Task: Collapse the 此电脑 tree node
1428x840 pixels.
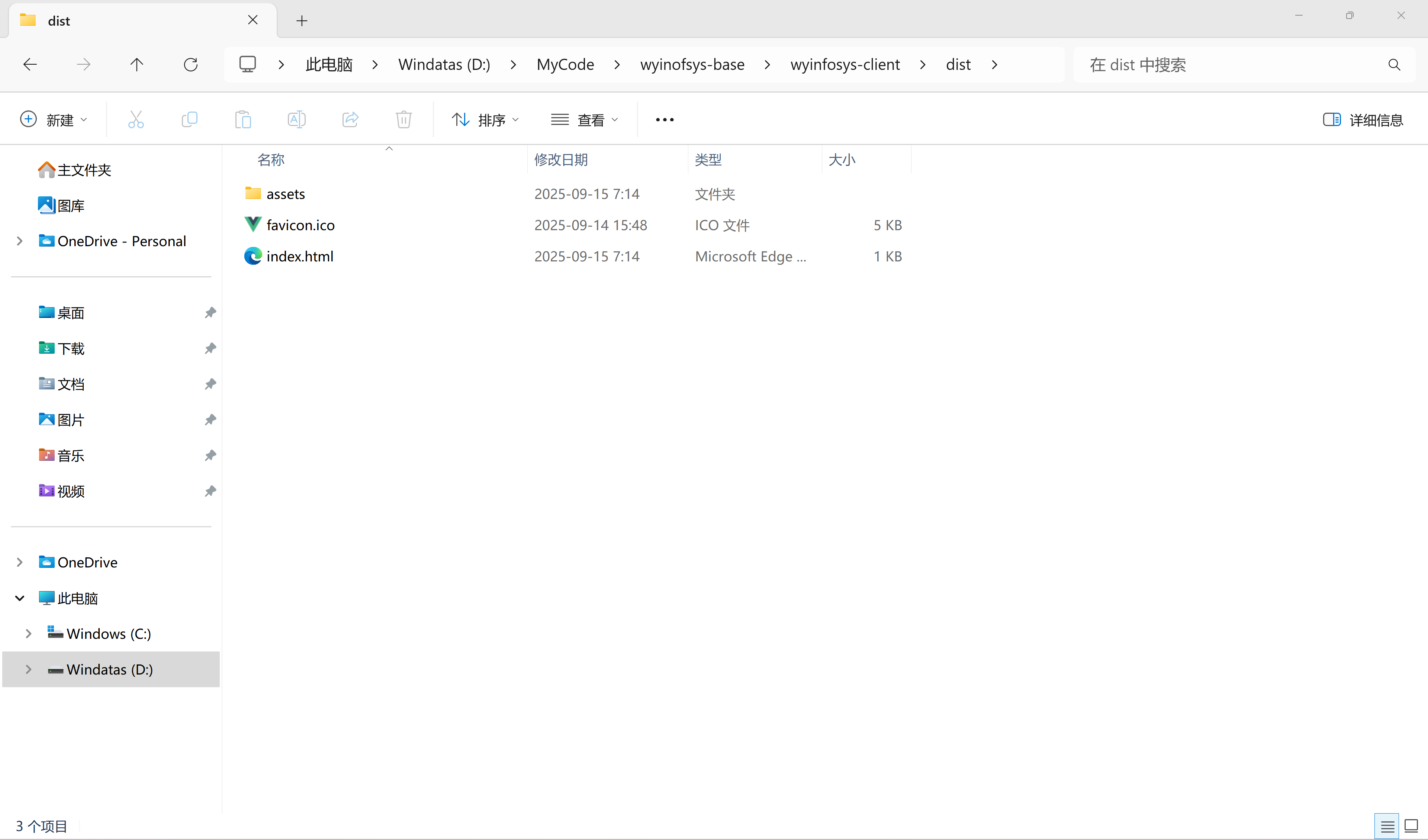Action: (x=20, y=598)
